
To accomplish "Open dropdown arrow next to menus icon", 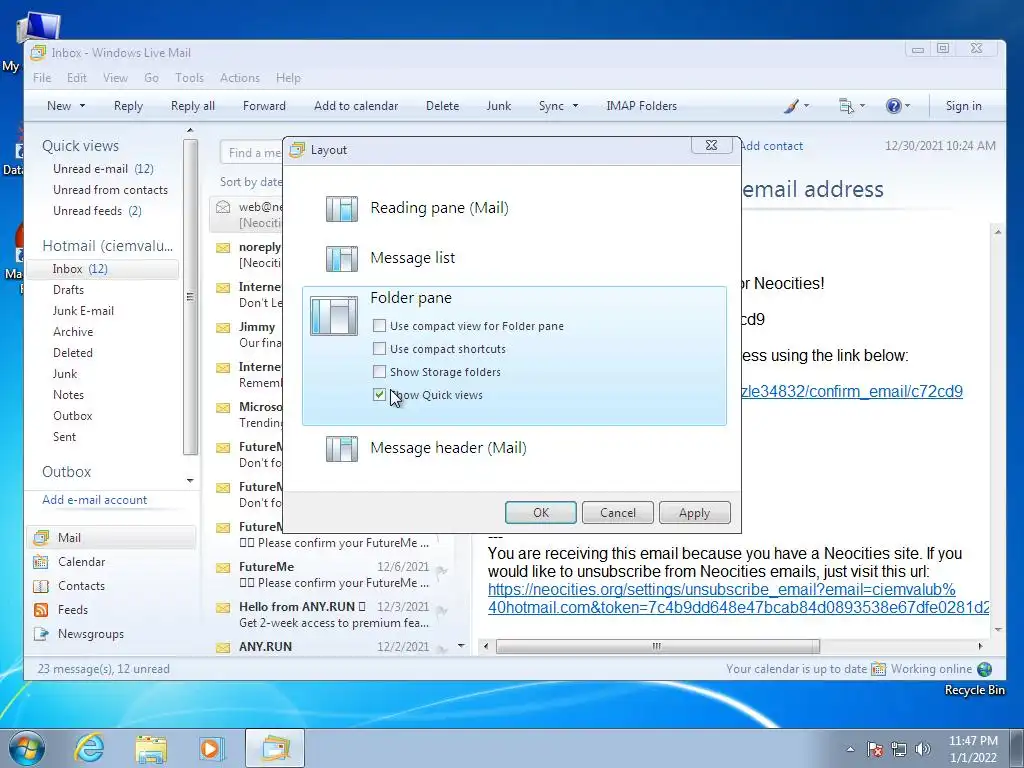I will point(863,106).
